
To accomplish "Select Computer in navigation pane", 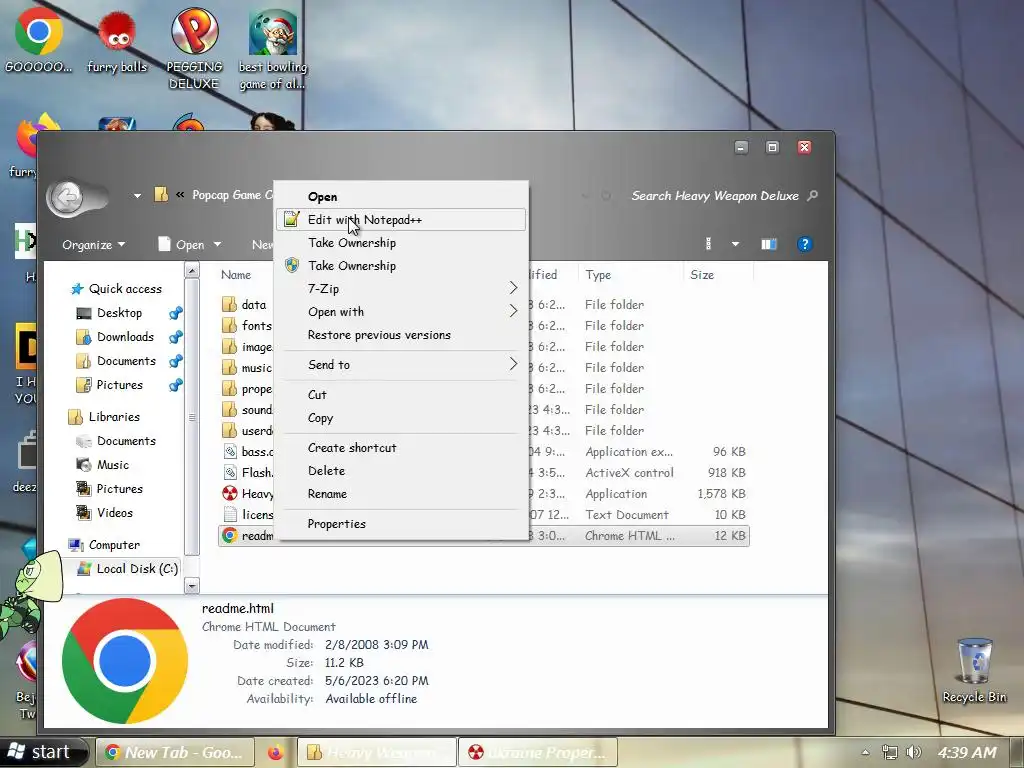I will click(104, 545).
